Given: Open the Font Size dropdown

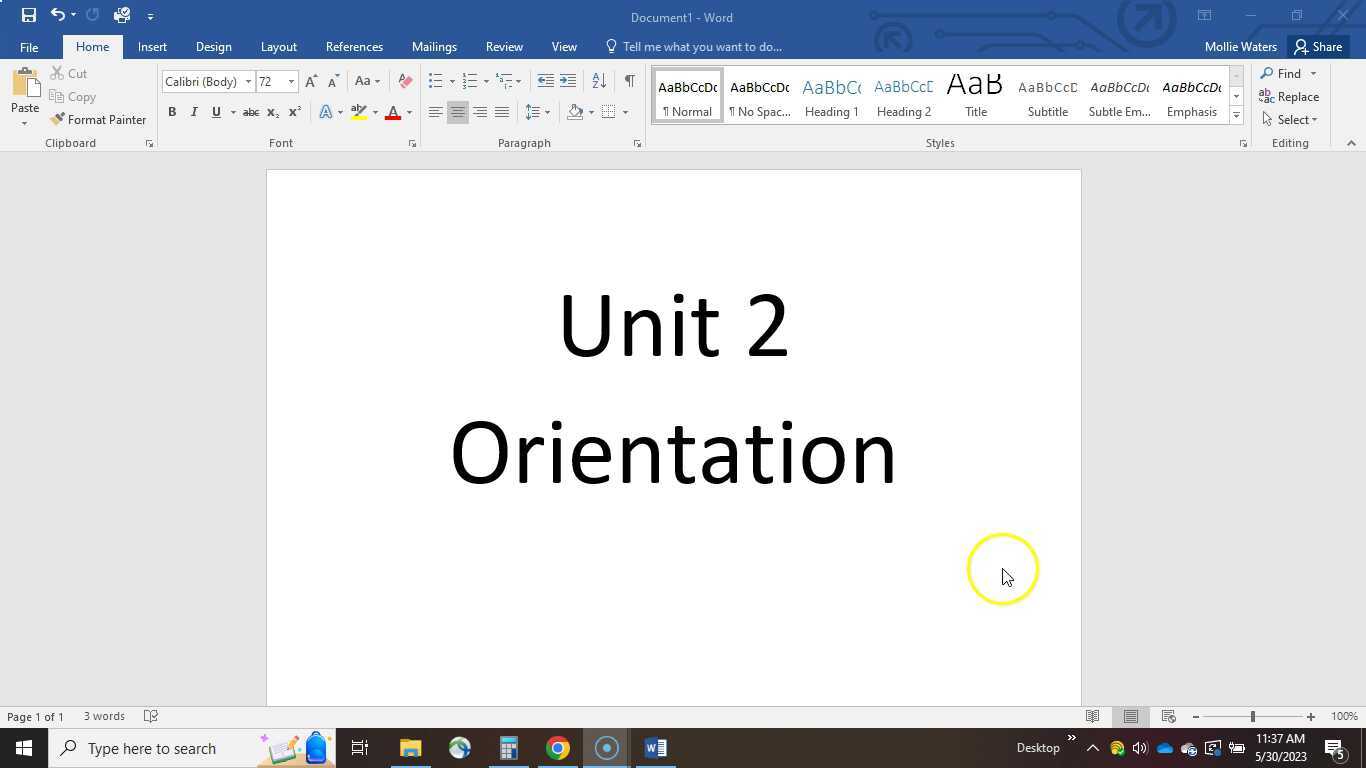Looking at the screenshot, I should tap(290, 81).
